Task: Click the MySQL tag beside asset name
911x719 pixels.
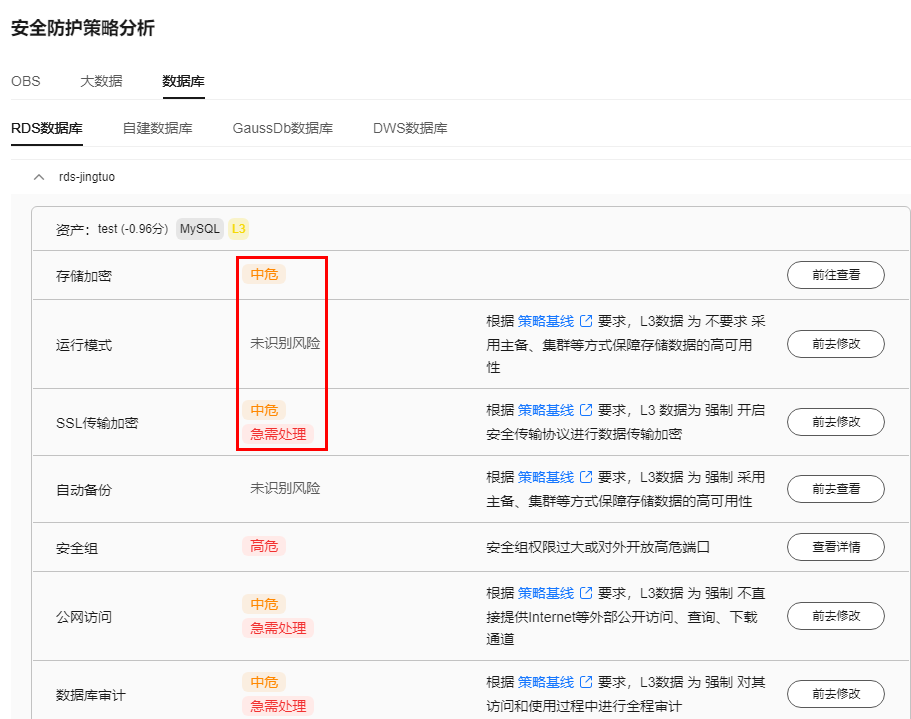Action: tap(200, 229)
